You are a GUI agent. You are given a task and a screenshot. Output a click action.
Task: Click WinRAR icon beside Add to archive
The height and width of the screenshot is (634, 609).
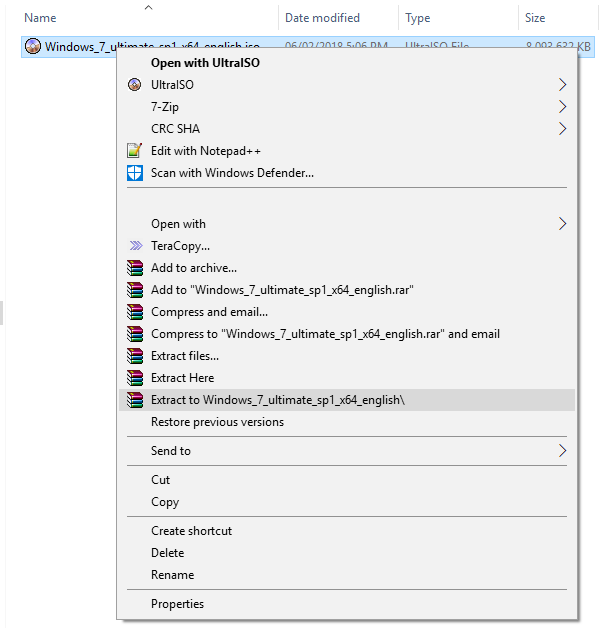(x=135, y=268)
